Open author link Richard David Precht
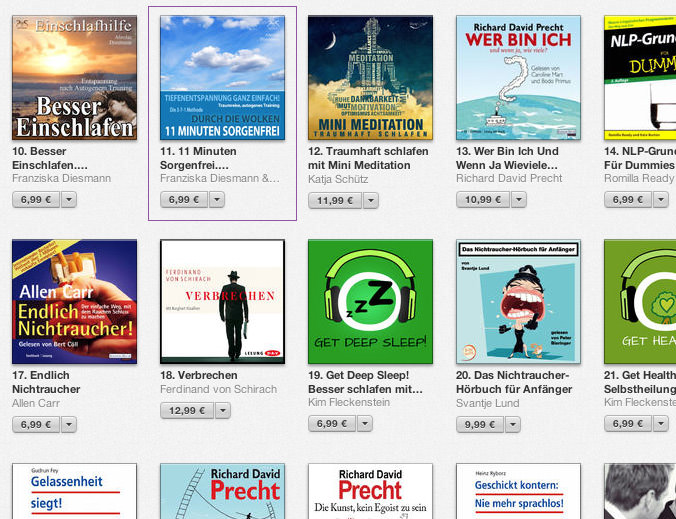The image size is (676, 519). tap(509, 178)
